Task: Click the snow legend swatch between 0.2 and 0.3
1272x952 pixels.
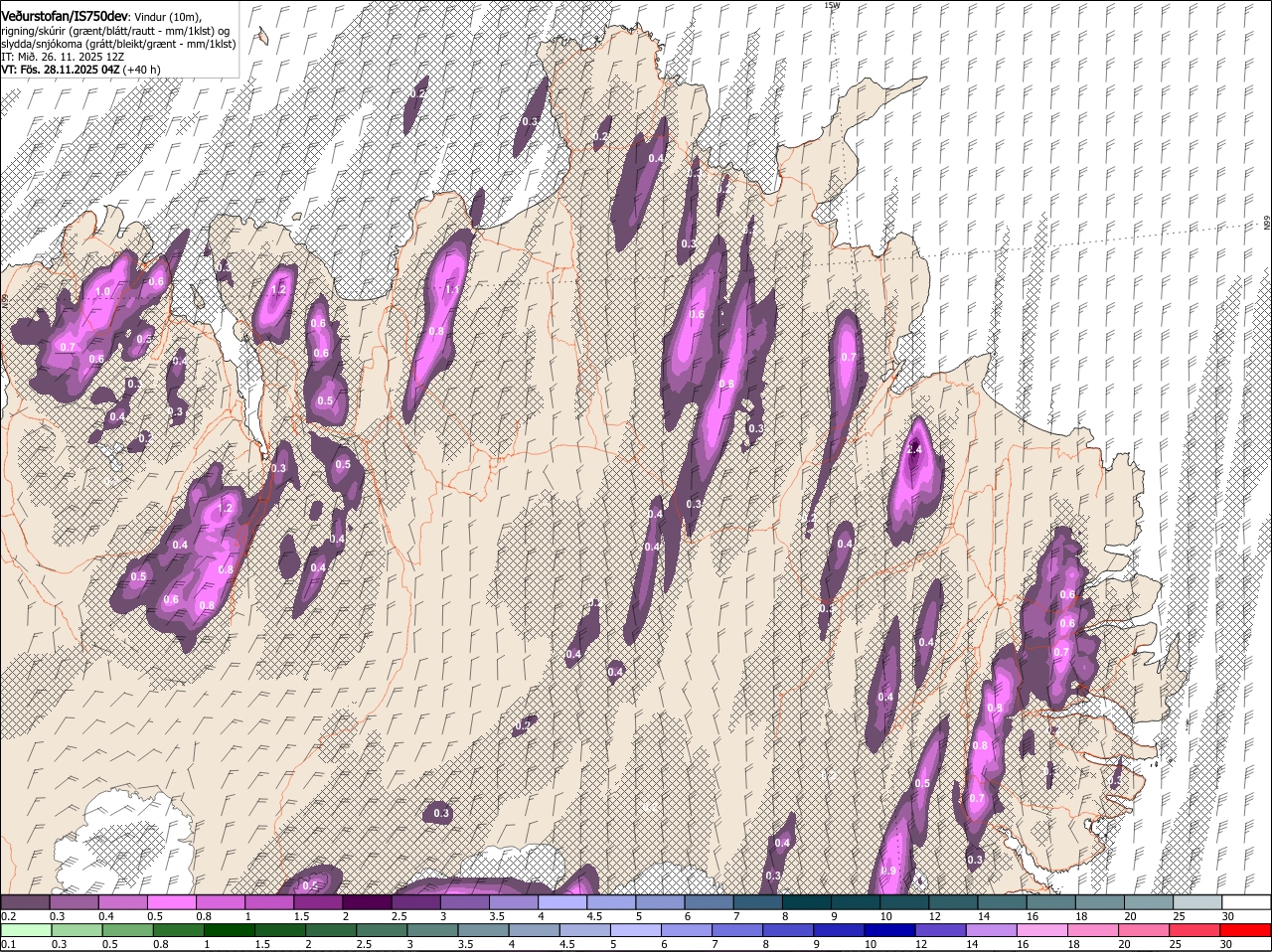Action: [x=26, y=901]
